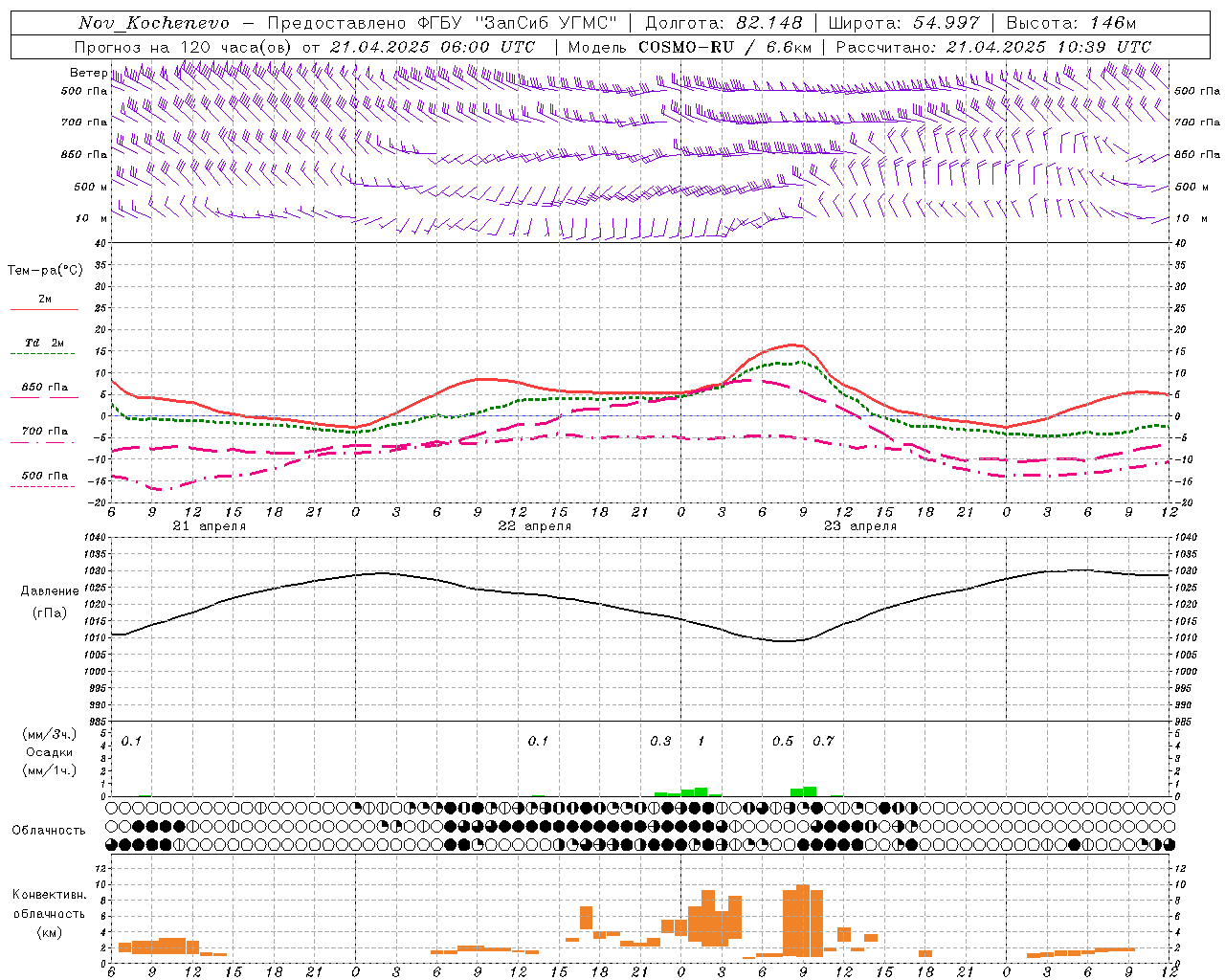
Task: Click the red 2м temperature peak on 23 April
Action: coord(793,345)
